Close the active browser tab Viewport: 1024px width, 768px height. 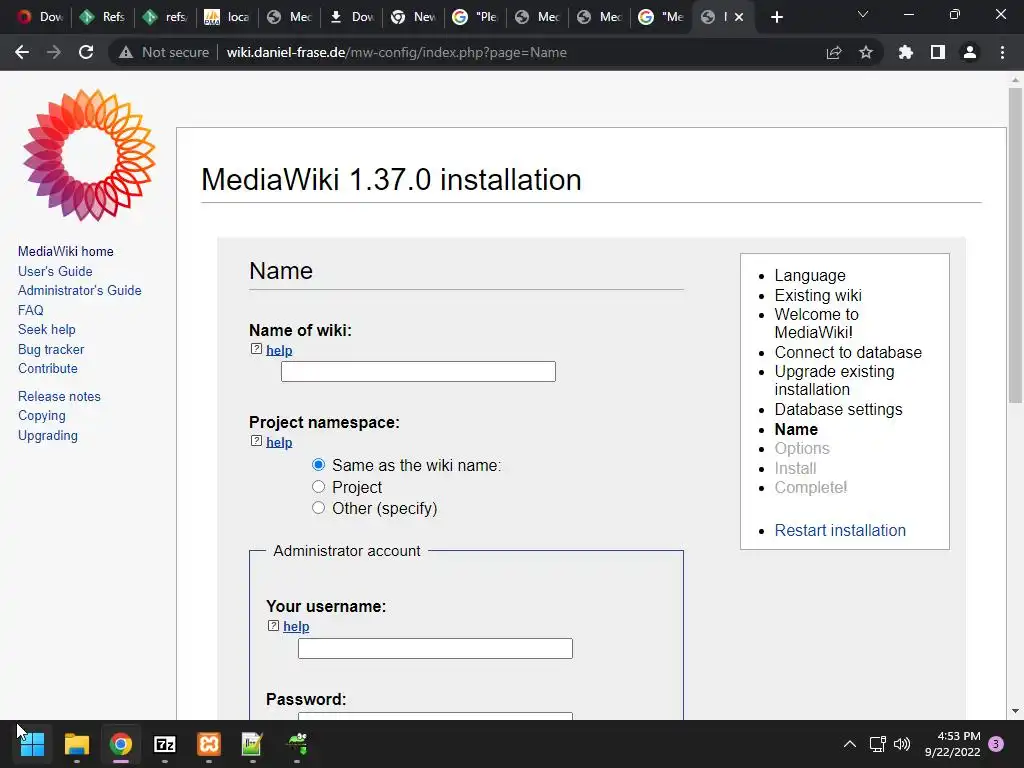[739, 17]
